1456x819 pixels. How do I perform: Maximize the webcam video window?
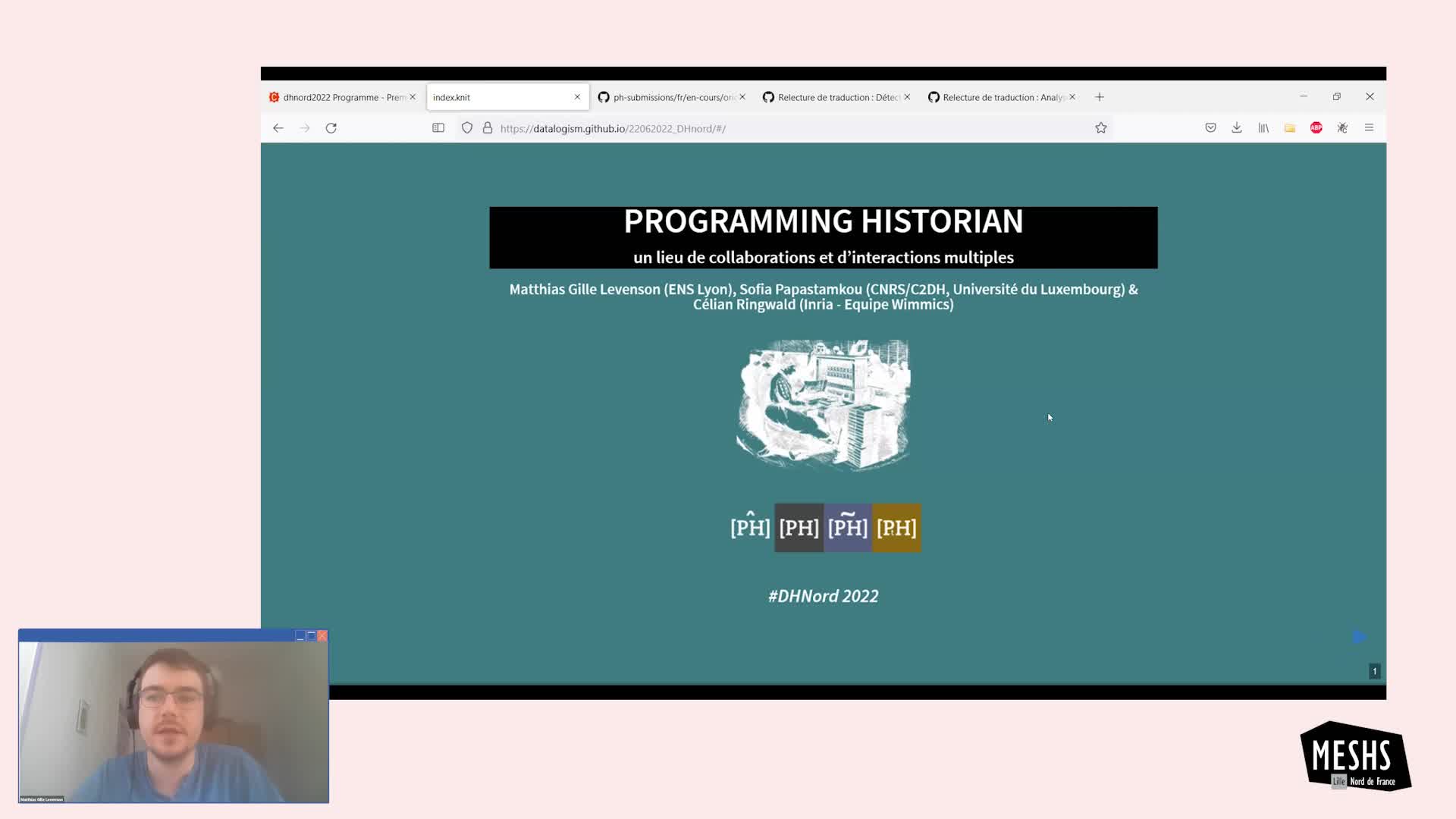tap(311, 635)
